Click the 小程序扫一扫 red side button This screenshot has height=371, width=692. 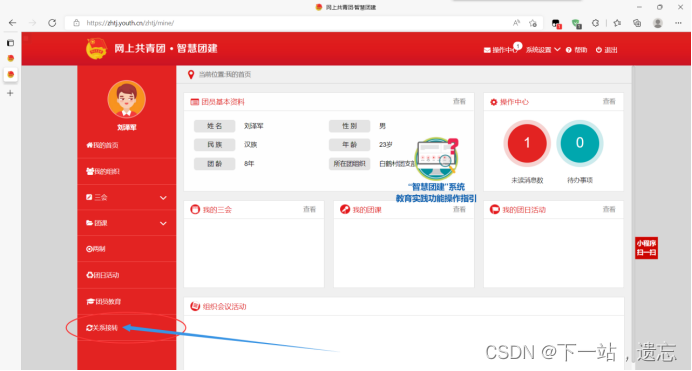[647, 248]
